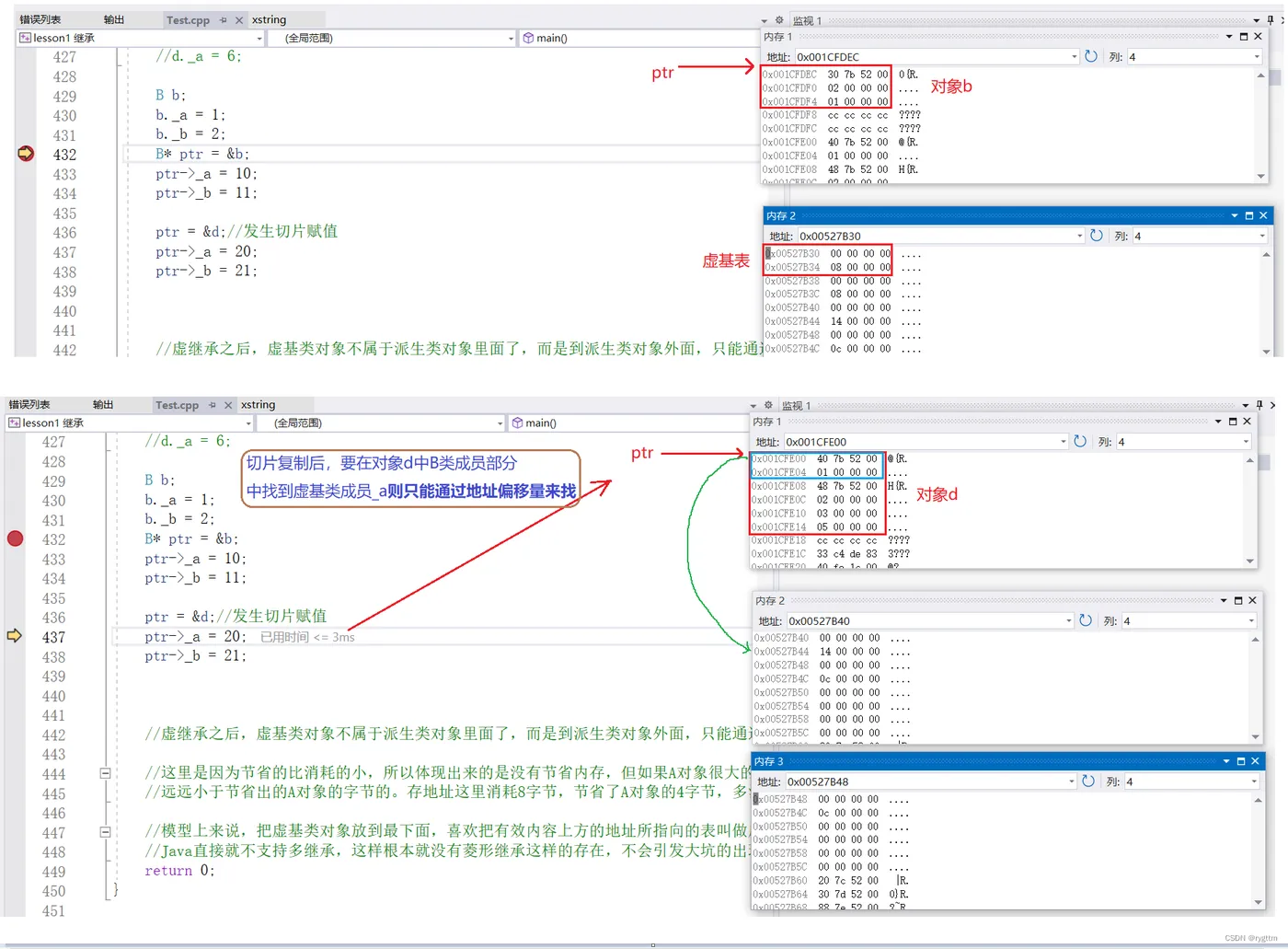Maximize the 内存 3 panel showing 0x00527B48
Image resolution: width=1288 pixels, height=949 pixels.
click(1241, 761)
